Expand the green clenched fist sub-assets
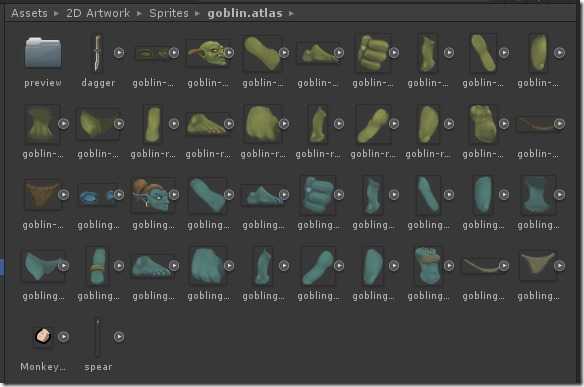Screen dimensions: 584x387 [394, 53]
